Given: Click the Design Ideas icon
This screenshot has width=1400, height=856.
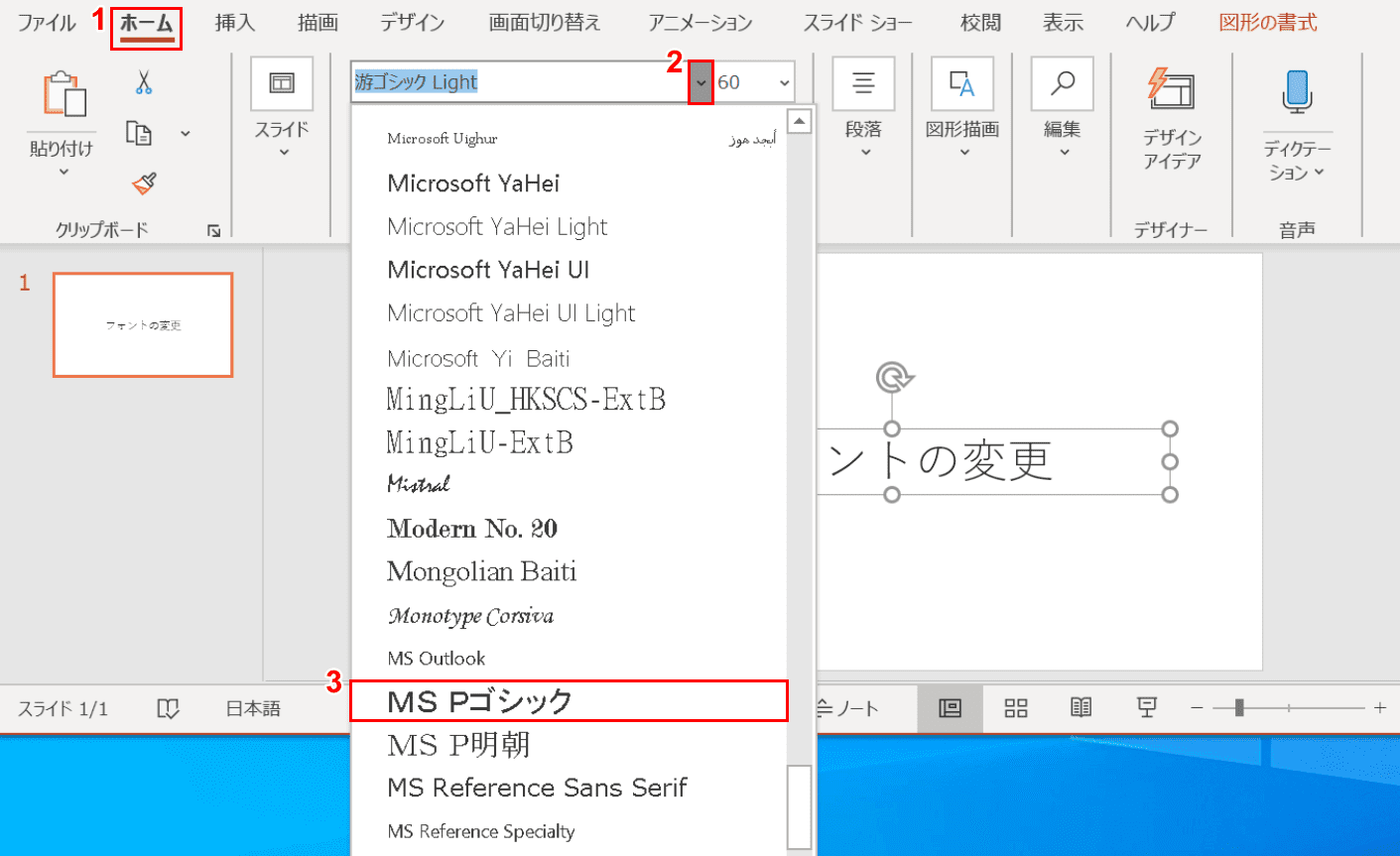Looking at the screenshot, I should (1172, 91).
